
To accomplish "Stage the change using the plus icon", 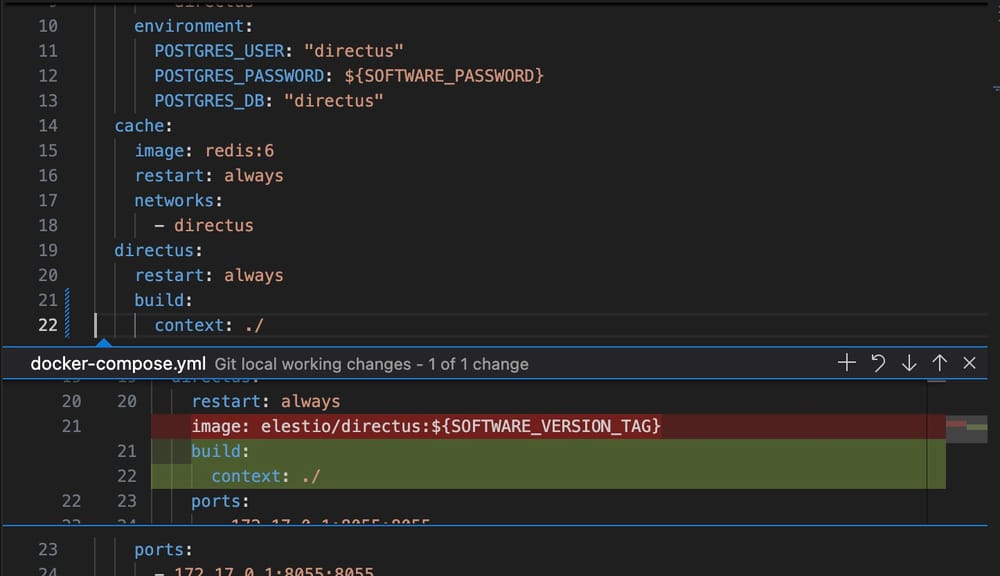I will click(847, 363).
